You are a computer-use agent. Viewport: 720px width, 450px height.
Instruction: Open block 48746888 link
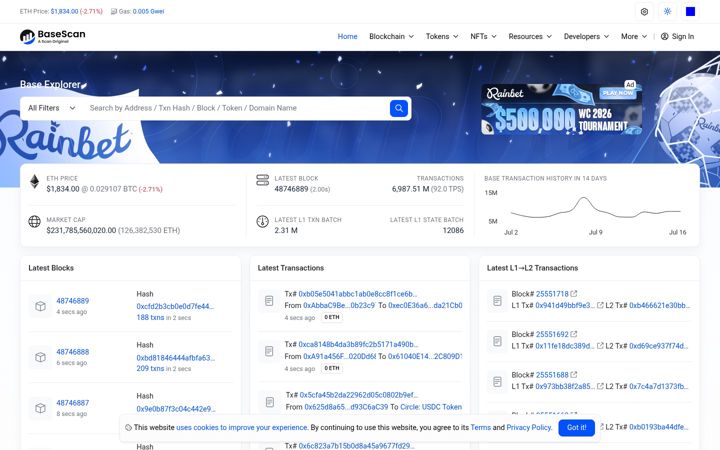pyautogui.click(x=73, y=352)
